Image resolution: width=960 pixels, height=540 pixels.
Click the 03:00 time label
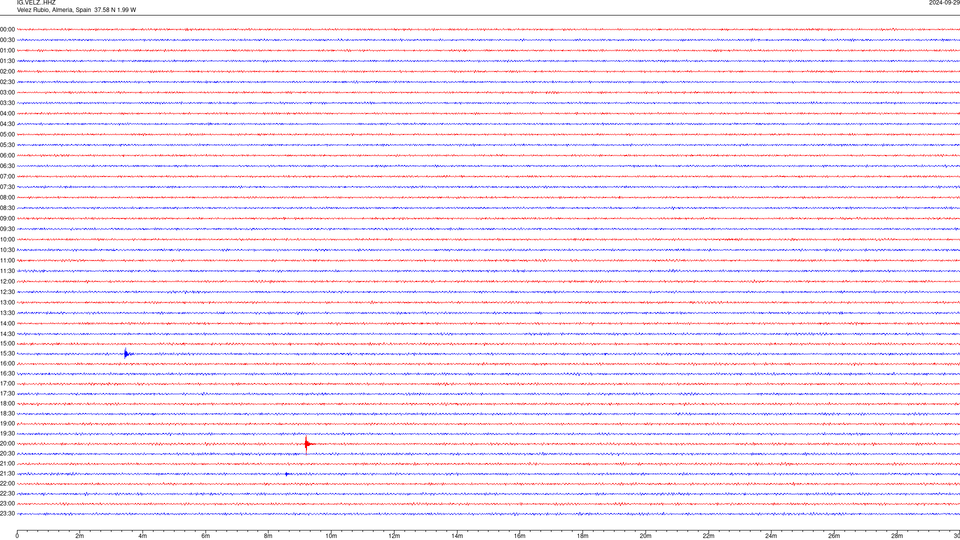pos(7,92)
